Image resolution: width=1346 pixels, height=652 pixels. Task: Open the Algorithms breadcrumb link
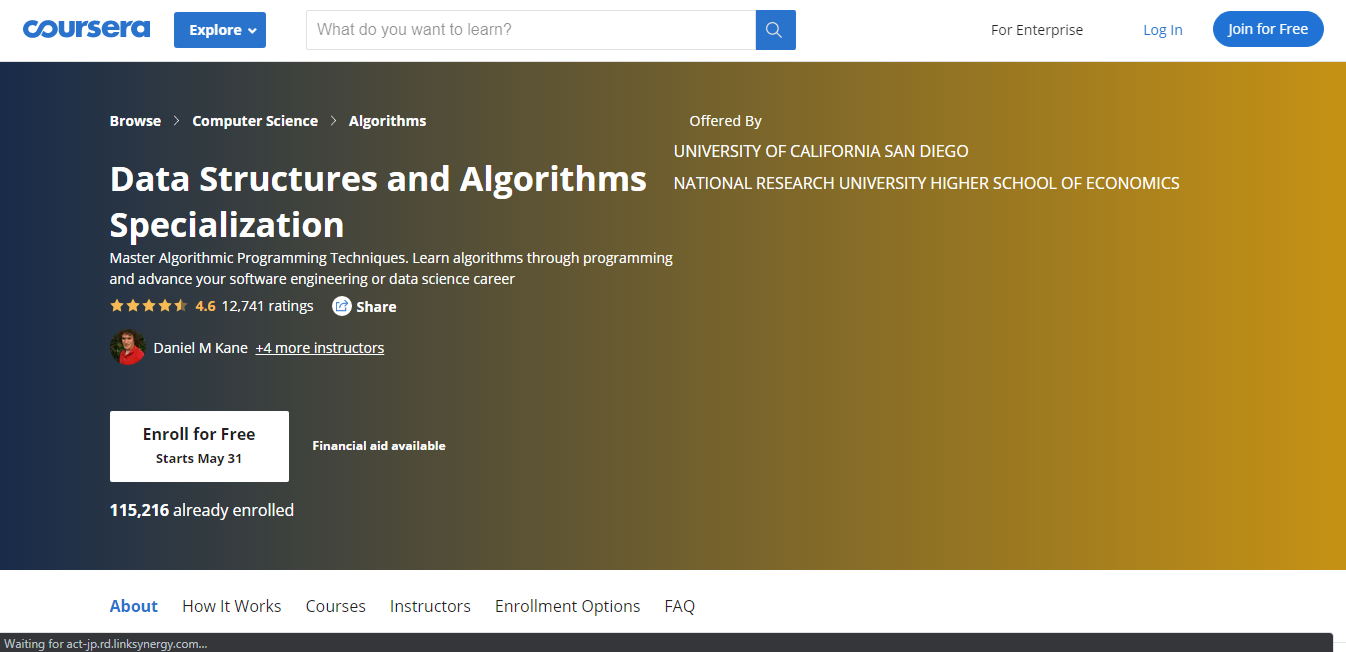(x=387, y=121)
